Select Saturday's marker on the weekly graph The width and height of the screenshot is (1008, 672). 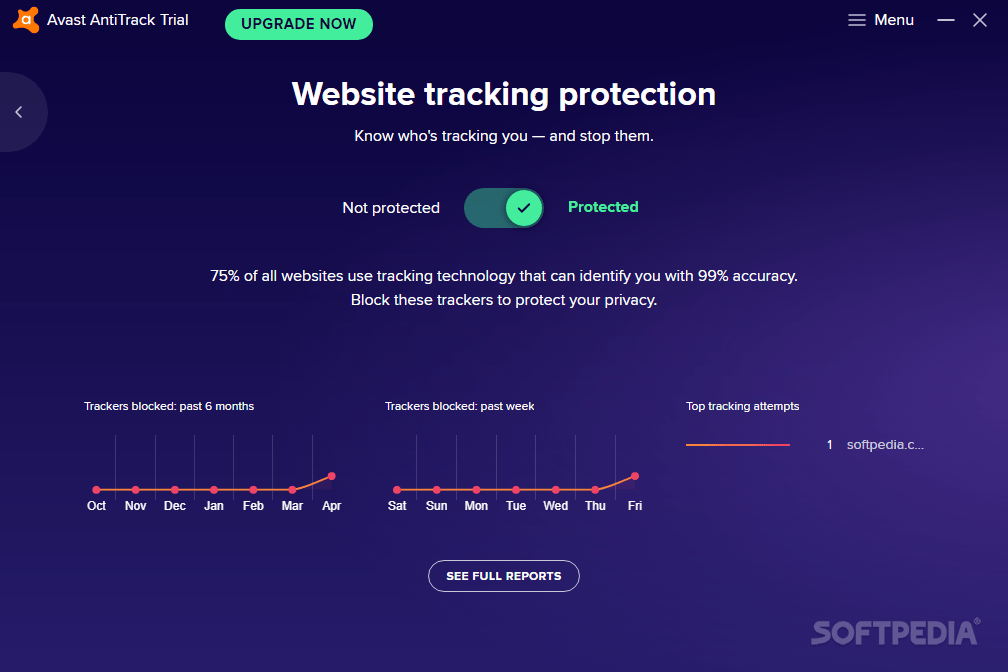397,490
